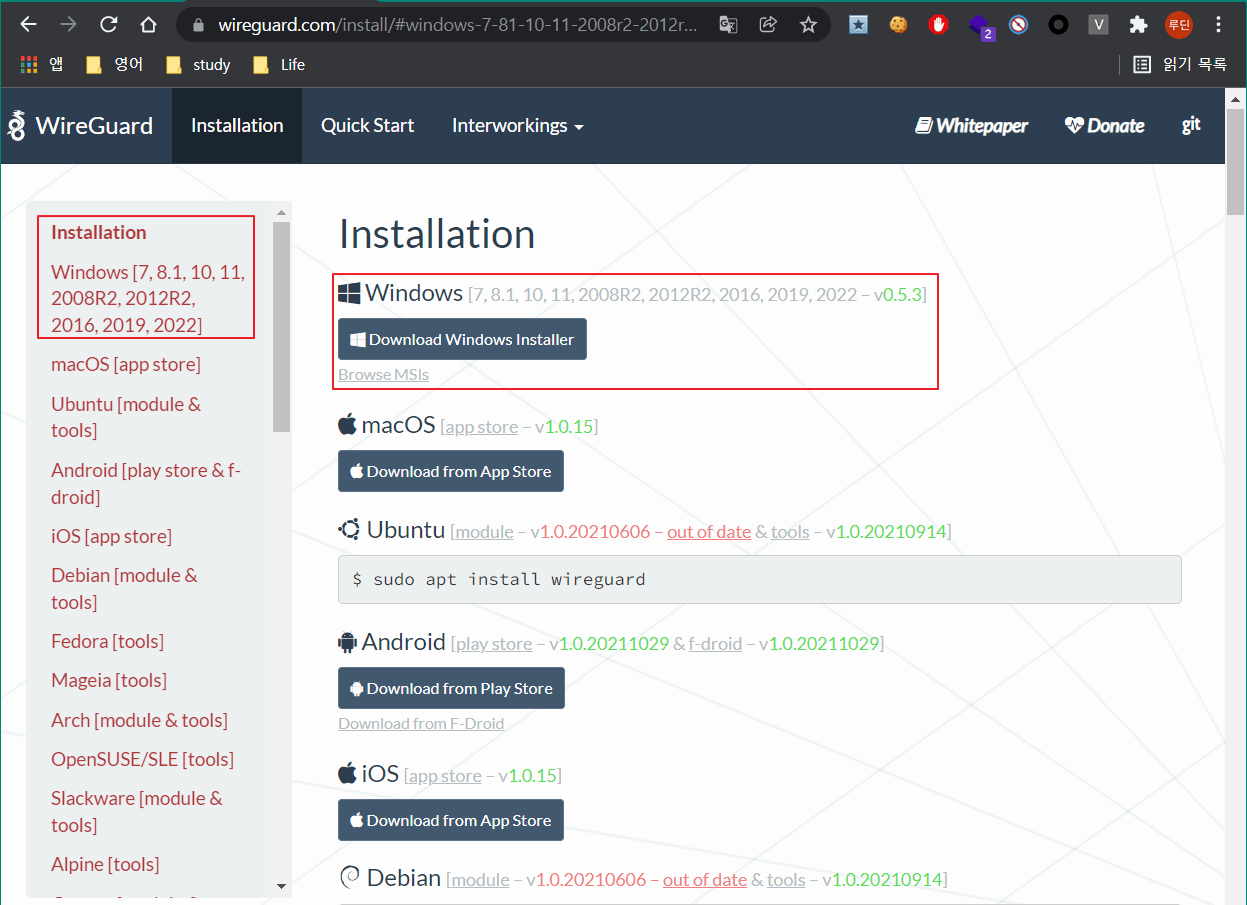This screenshot has height=905, width=1247.
Task: Open the Quick Start navbar tab
Action: (367, 126)
